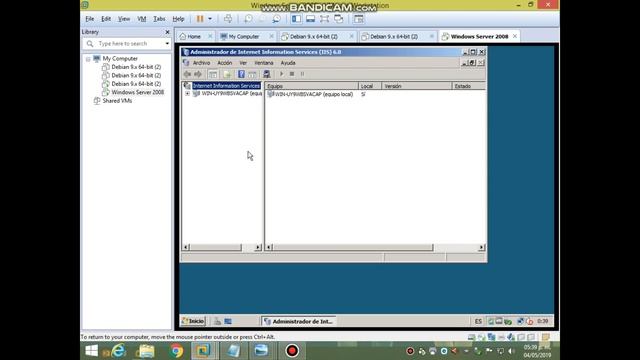Collapse the My Computer tree node
Viewport: 640px width, 360px height.
(x=88, y=59)
